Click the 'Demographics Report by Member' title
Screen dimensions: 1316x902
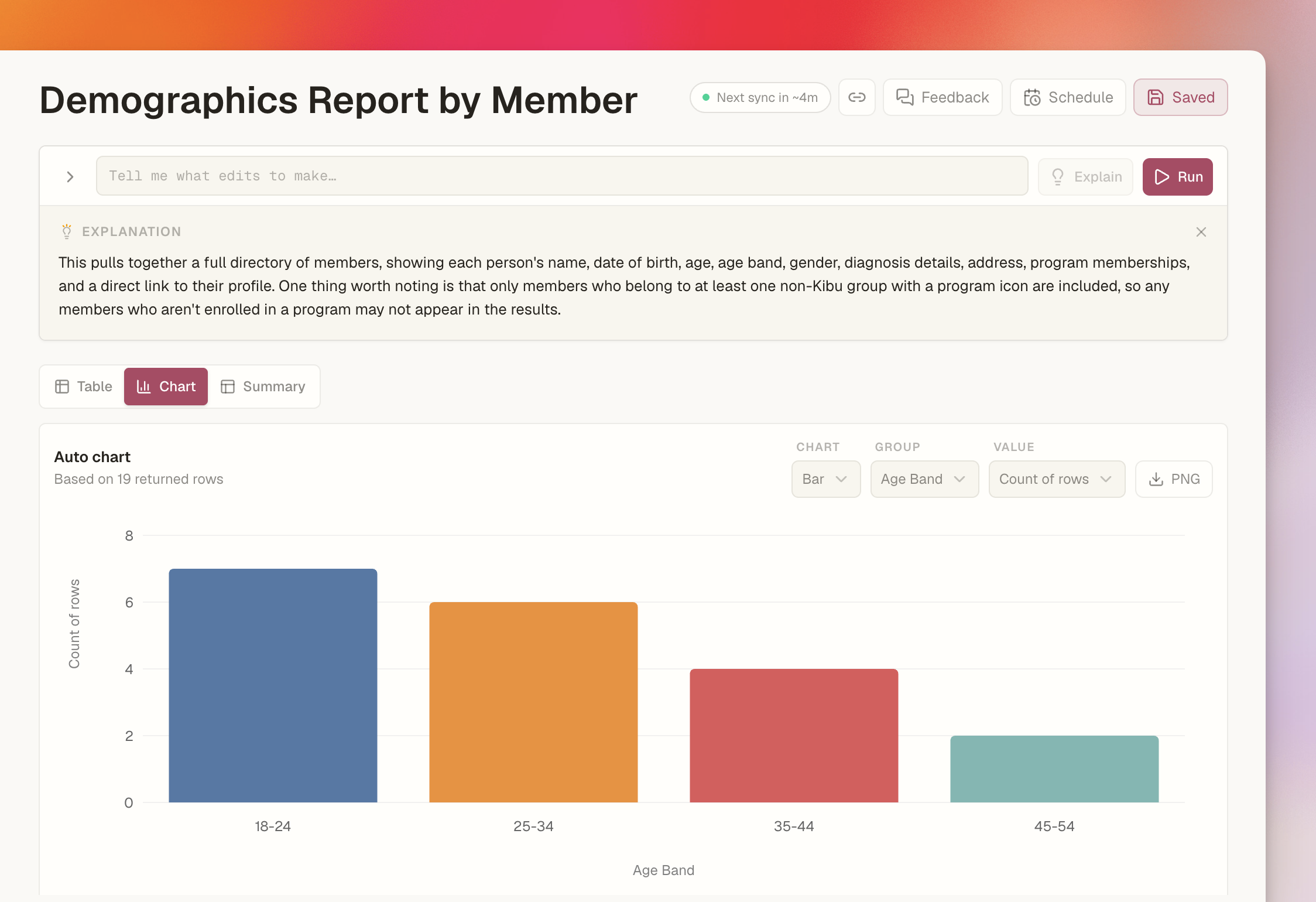[338, 100]
